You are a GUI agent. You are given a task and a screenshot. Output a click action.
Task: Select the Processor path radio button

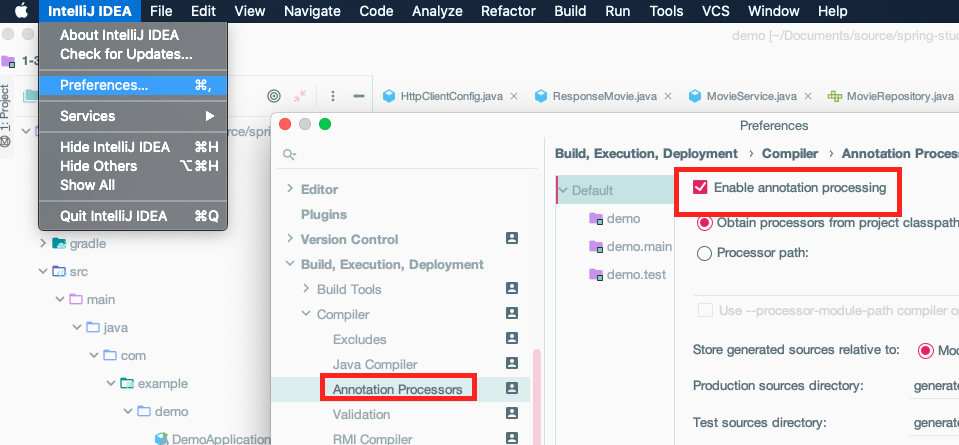pos(705,253)
